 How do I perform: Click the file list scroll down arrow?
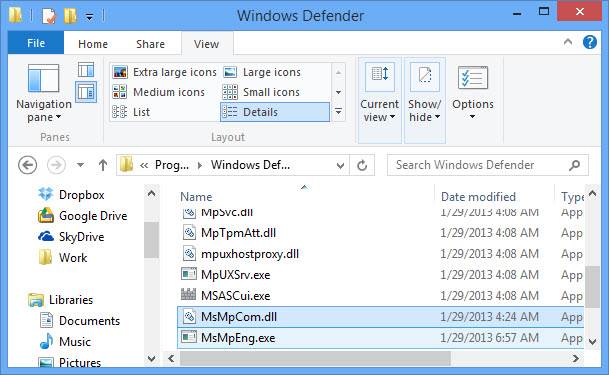(x=592, y=342)
